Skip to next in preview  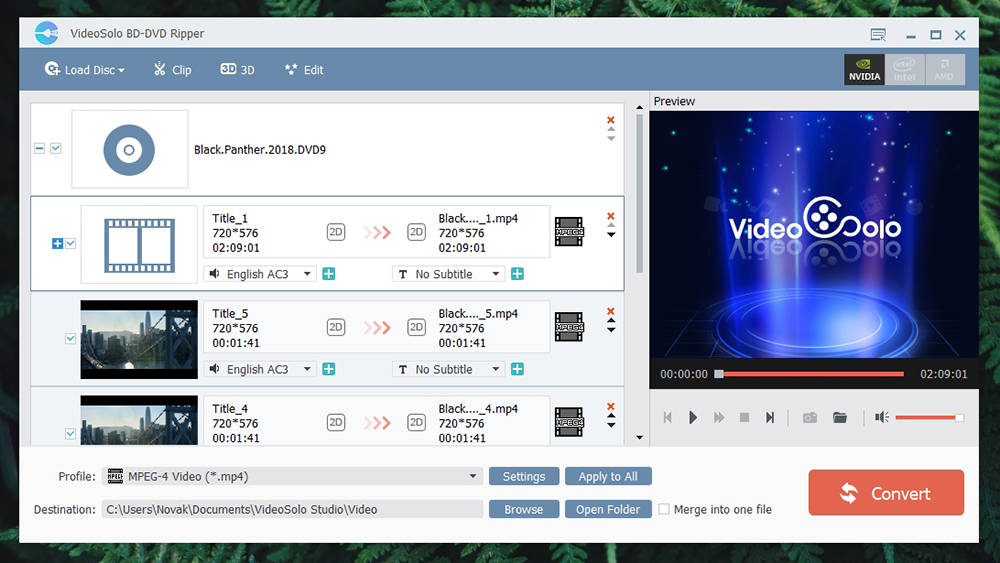click(770, 417)
